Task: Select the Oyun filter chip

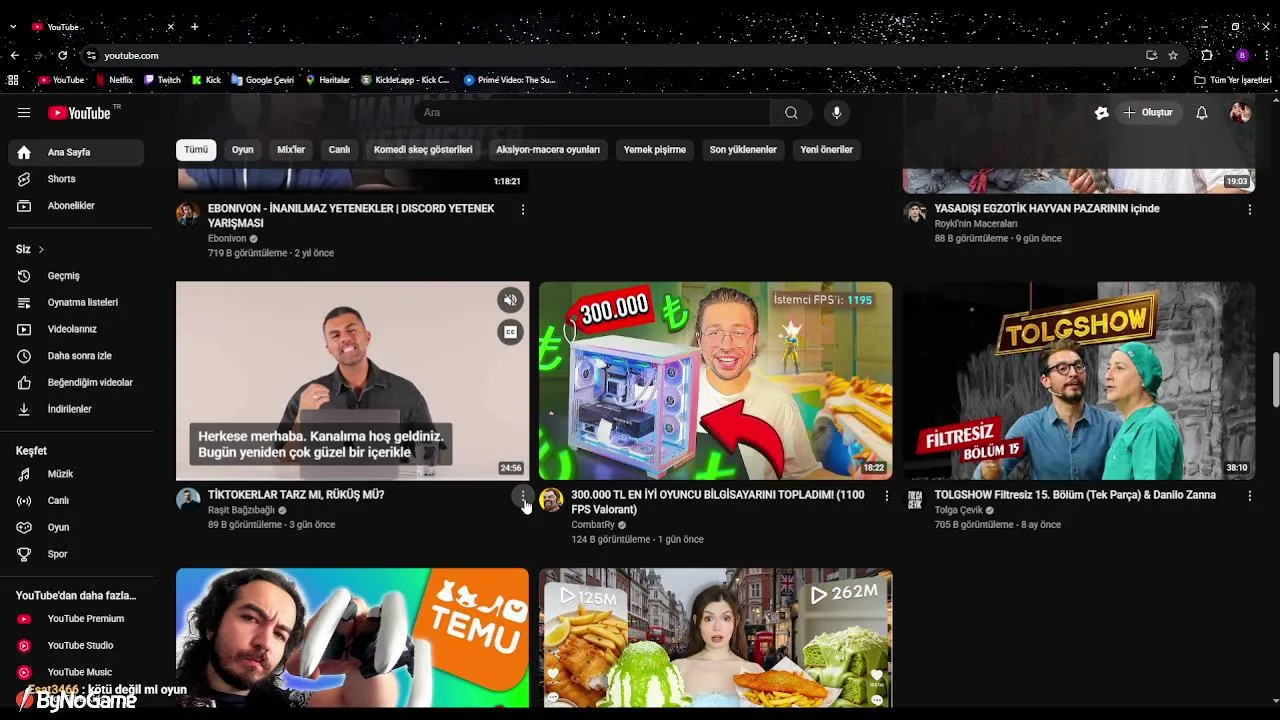Action: [243, 150]
